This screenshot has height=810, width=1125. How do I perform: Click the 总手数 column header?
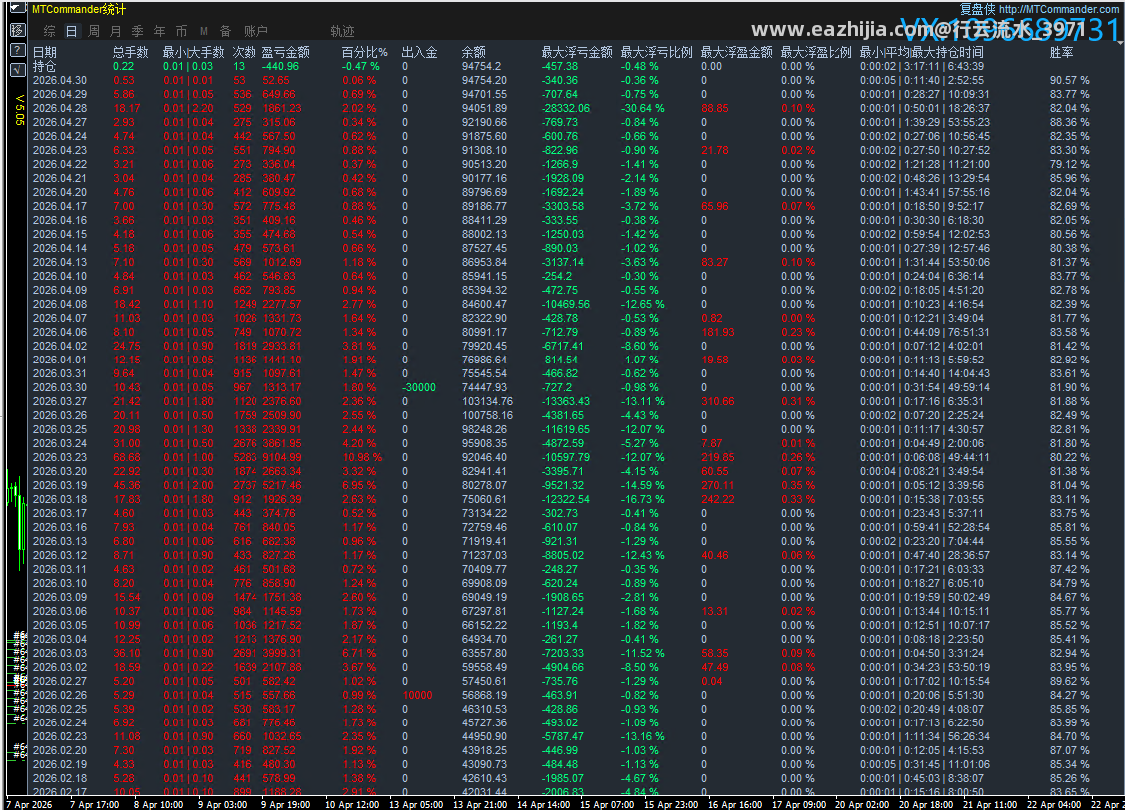(x=131, y=52)
